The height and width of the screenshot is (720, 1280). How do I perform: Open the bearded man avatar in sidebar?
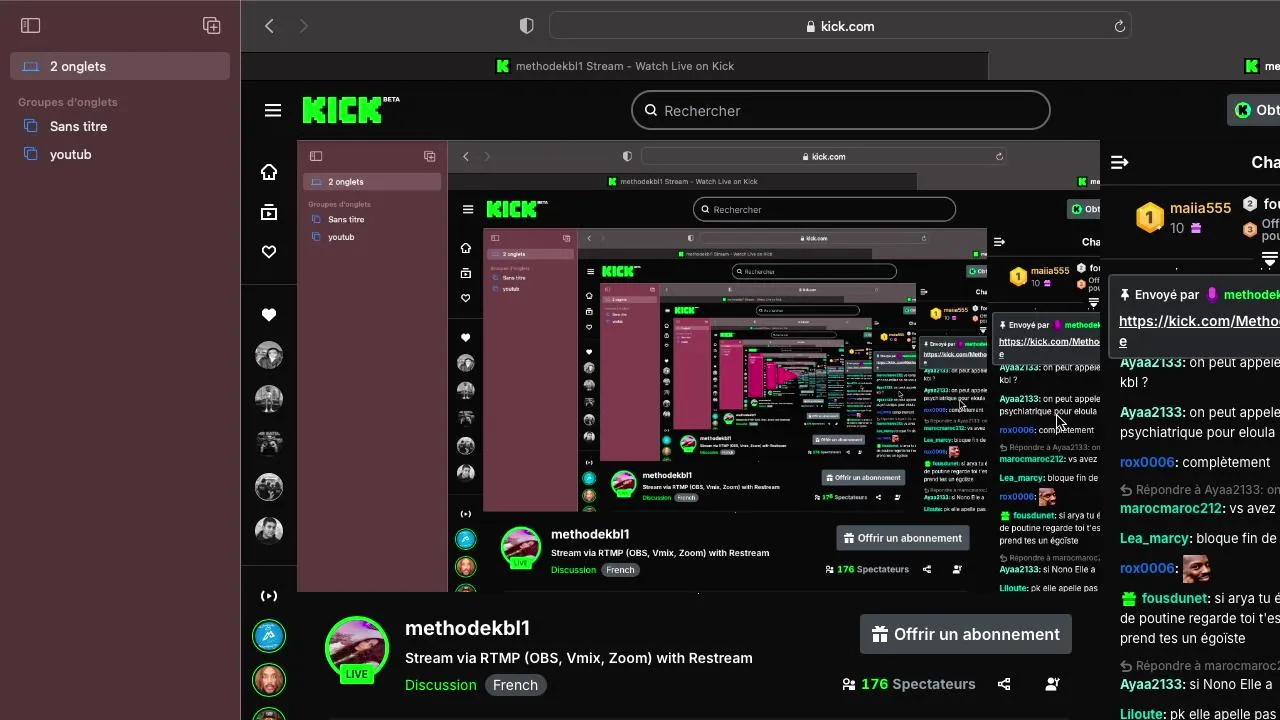pos(269,680)
